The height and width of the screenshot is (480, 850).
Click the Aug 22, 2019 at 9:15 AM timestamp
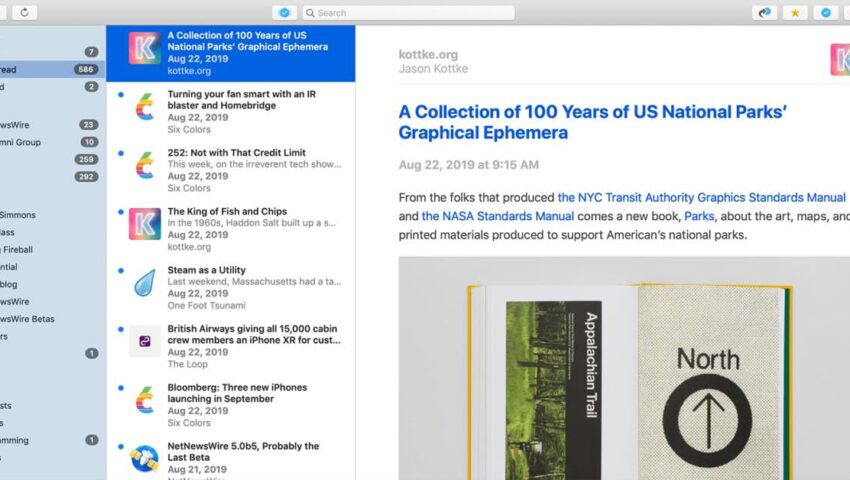point(468,165)
